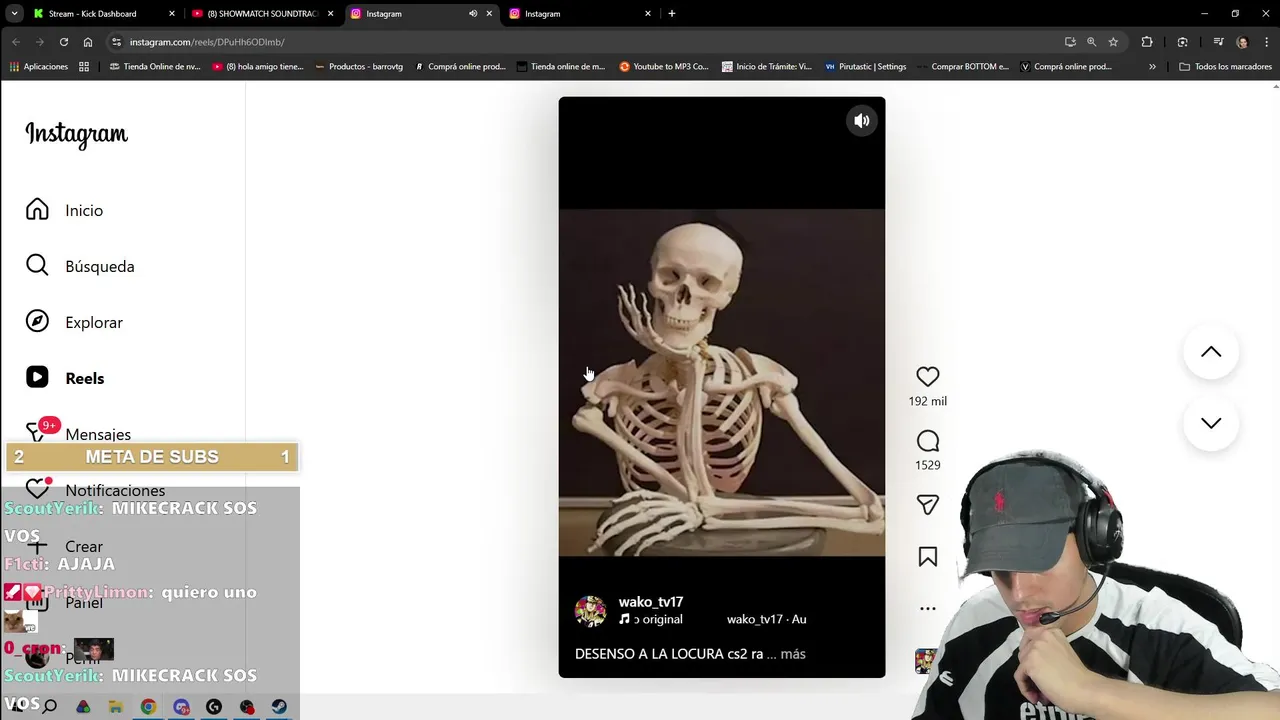Open the three-dots reel options menu
This screenshot has height=720, width=1280.
point(928,608)
